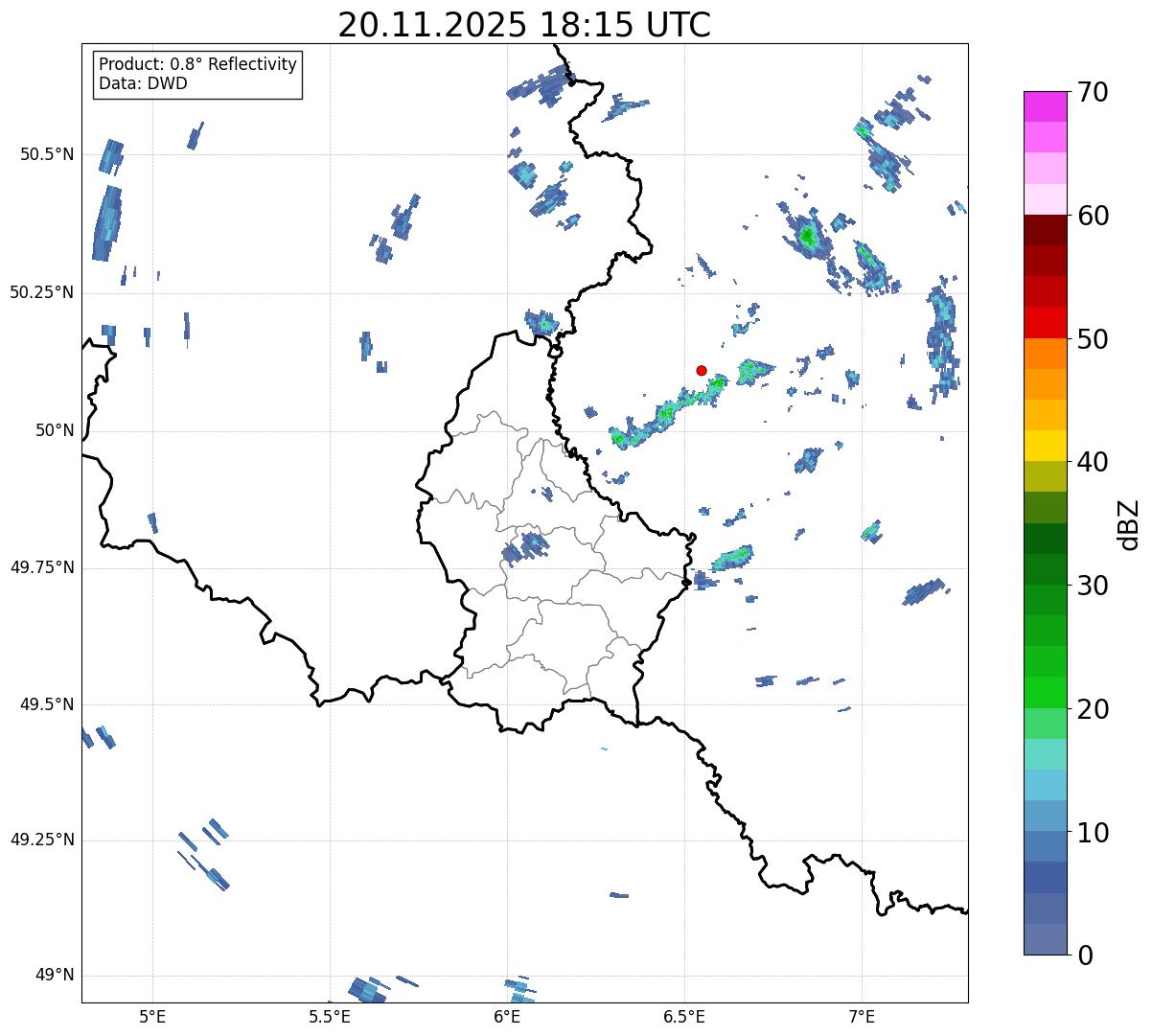This screenshot has width=1152, height=1036.
Task: Click the 6°E longitude label
Action: [x=507, y=1016]
